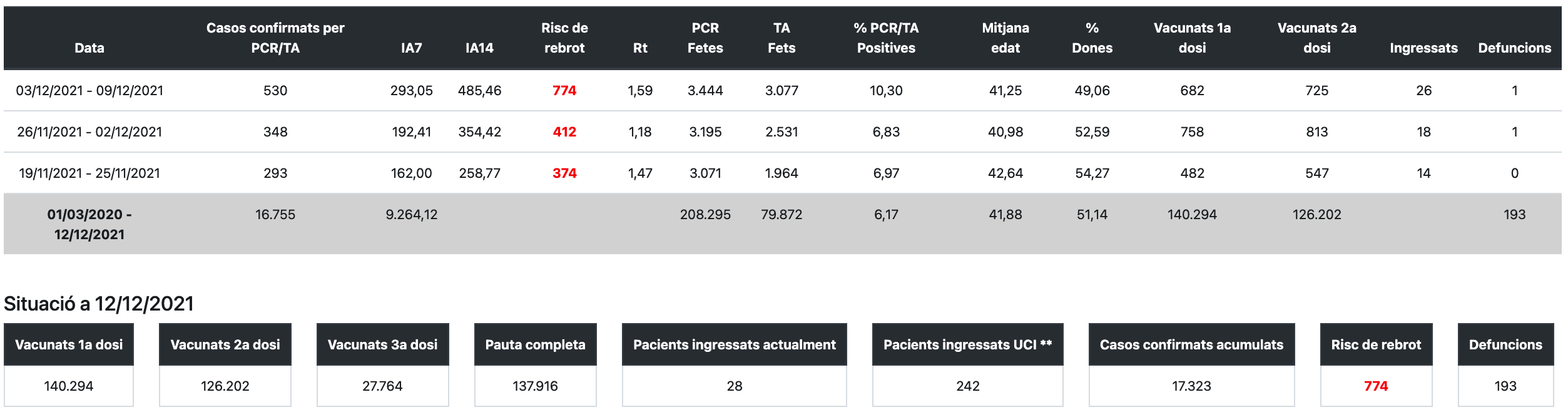
Task: Click the IA7 column header
Action: coord(411,48)
